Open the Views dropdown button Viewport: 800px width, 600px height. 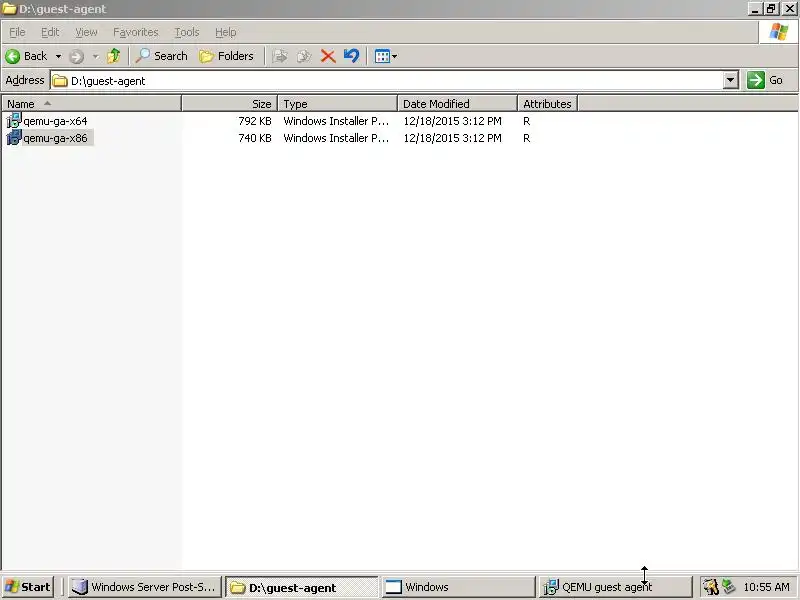(x=386, y=56)
